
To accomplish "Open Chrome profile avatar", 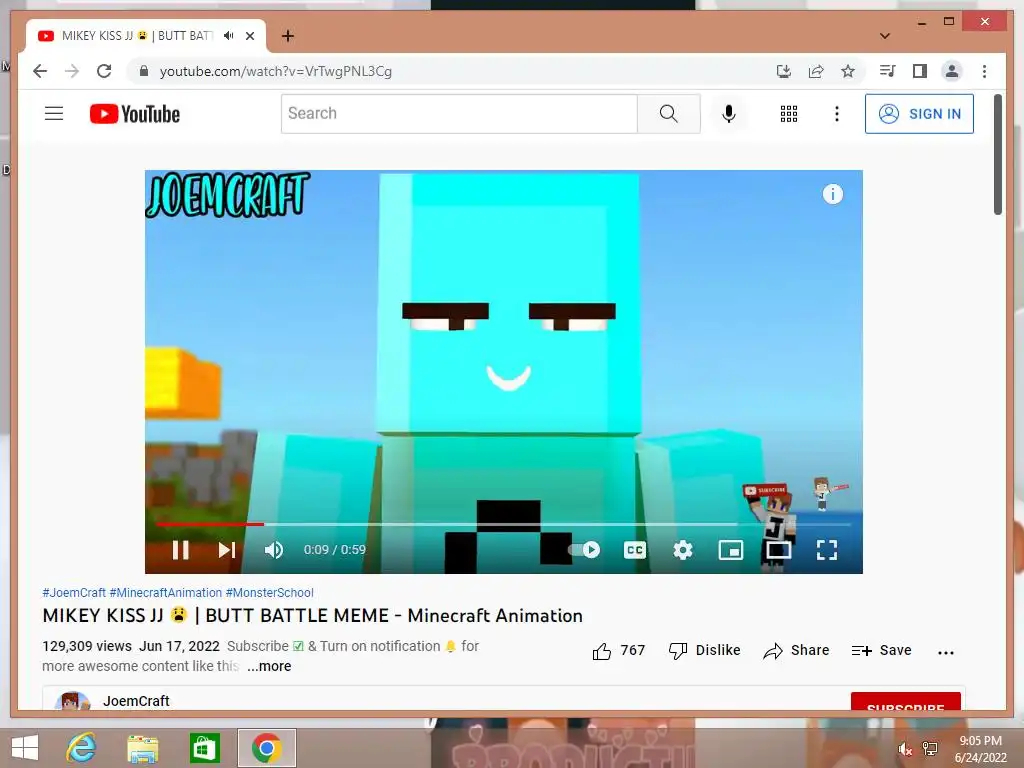I will 952,71.
